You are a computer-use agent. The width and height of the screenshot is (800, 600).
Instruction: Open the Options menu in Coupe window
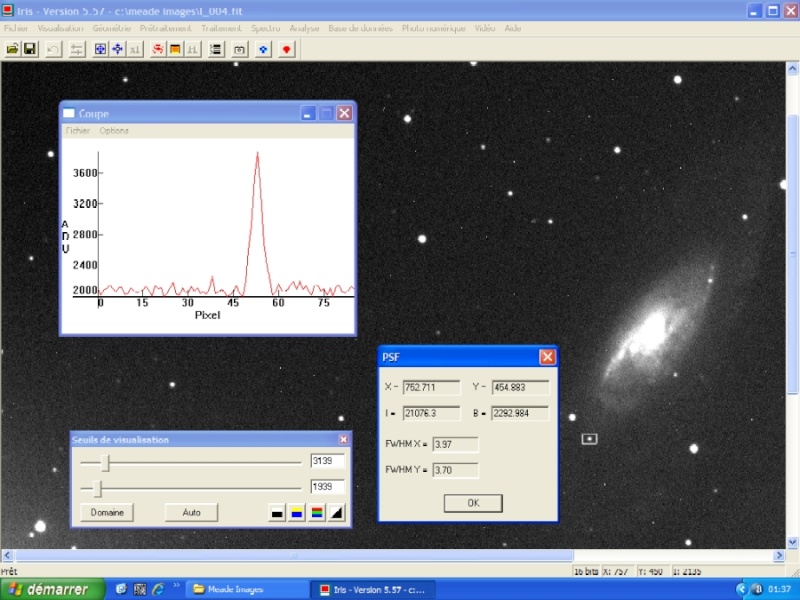pos(113,131)
